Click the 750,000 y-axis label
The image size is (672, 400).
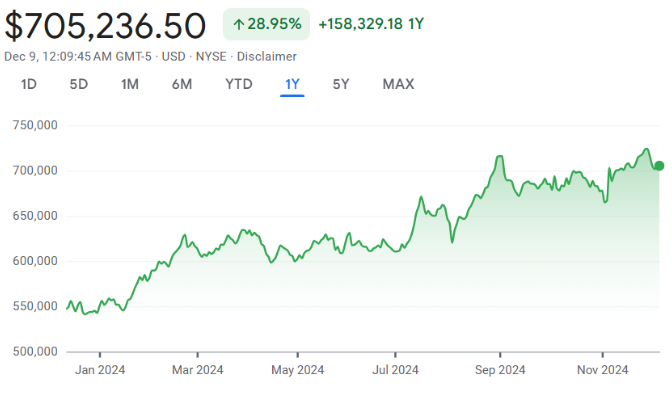[x=35, y=125]
